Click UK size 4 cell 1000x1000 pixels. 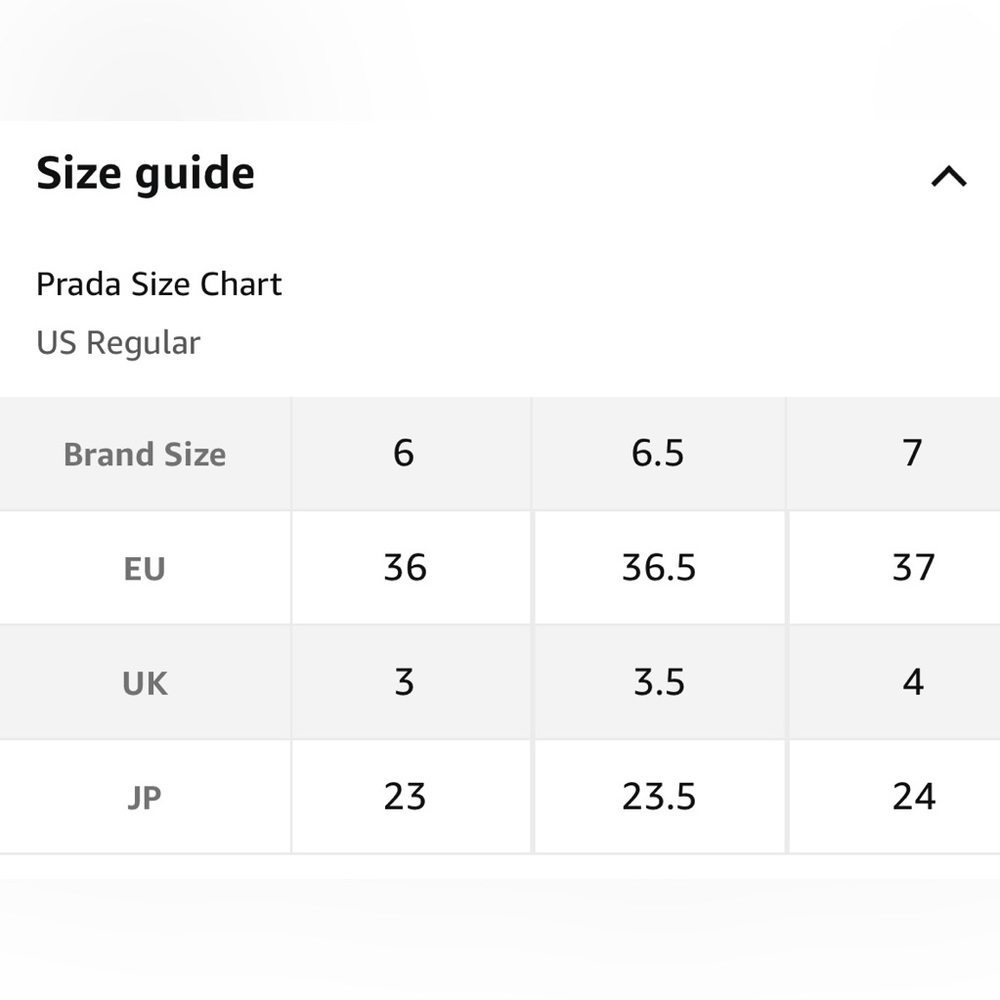coord(913,682)
